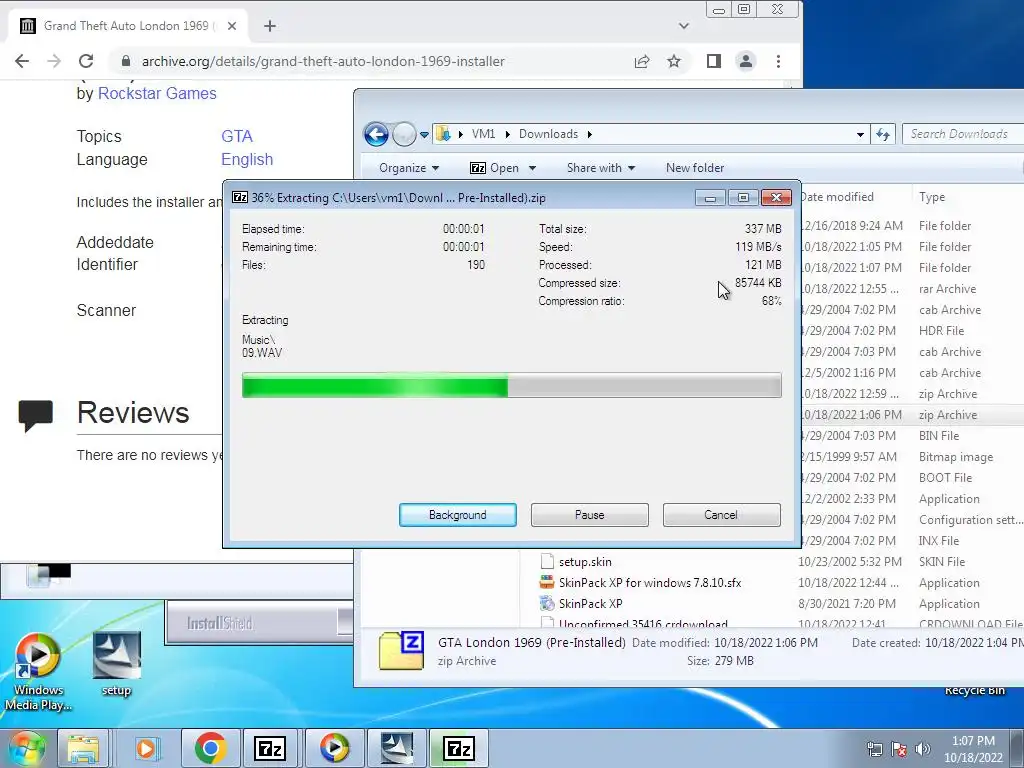
Task: Open orange media player taskbar icon
Action: tap(146, 748)
